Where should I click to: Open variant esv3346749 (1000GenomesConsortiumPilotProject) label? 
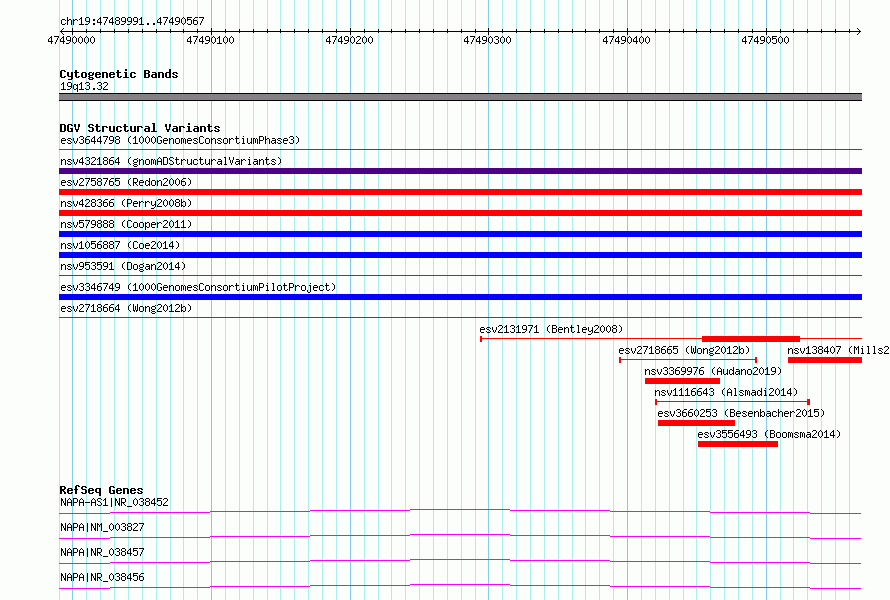[198, 287]
